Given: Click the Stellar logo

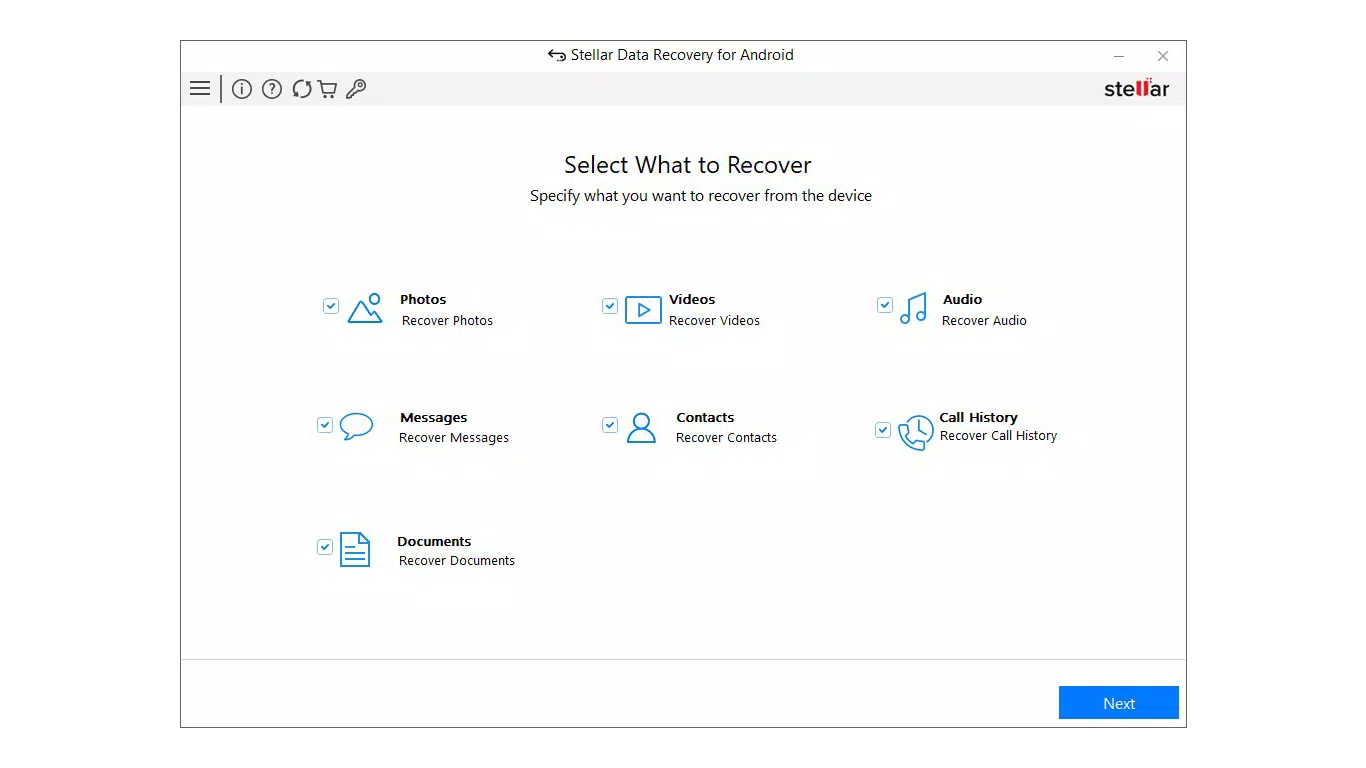Looking at the screenshot, I should click(1137, 89).
